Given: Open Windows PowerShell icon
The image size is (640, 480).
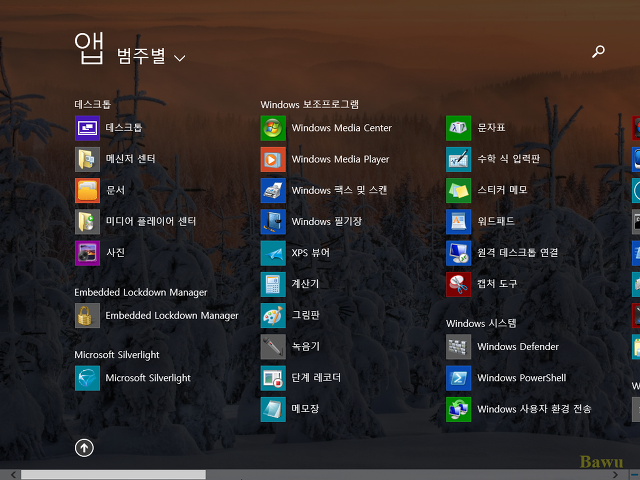Looking at the screenshot, I should (458, 378).
